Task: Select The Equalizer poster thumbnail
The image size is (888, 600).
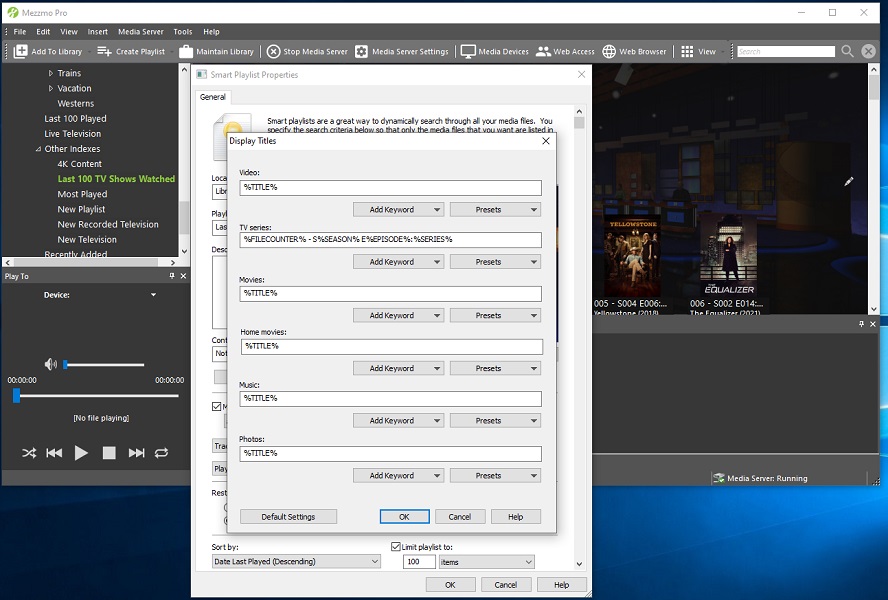Action: pos(729,256)
